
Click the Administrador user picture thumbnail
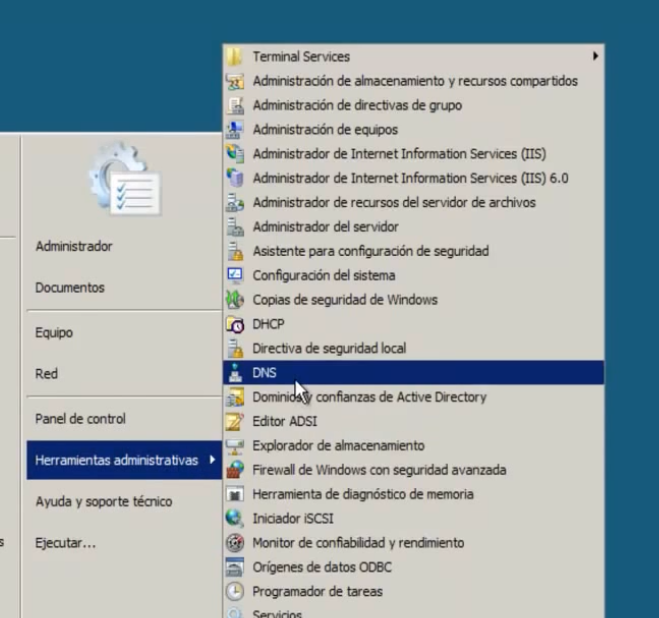(x=125, y=179)
